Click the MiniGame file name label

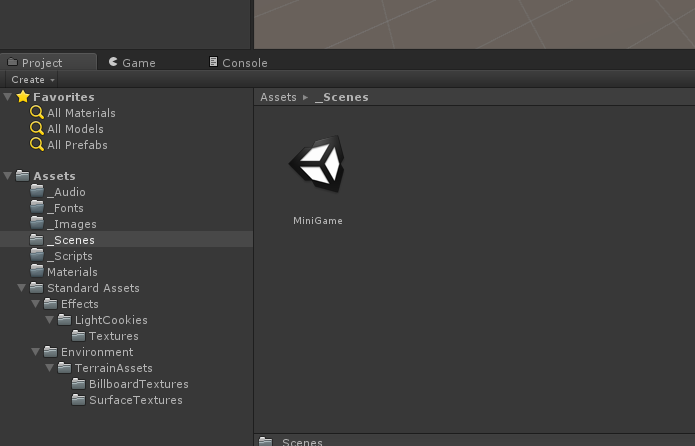318,221
